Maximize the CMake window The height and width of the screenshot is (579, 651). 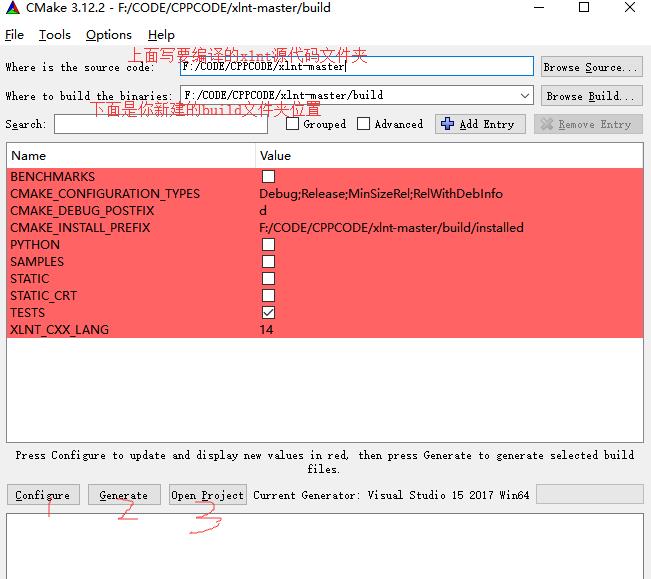pyautogui.click(x=584, y=7)
